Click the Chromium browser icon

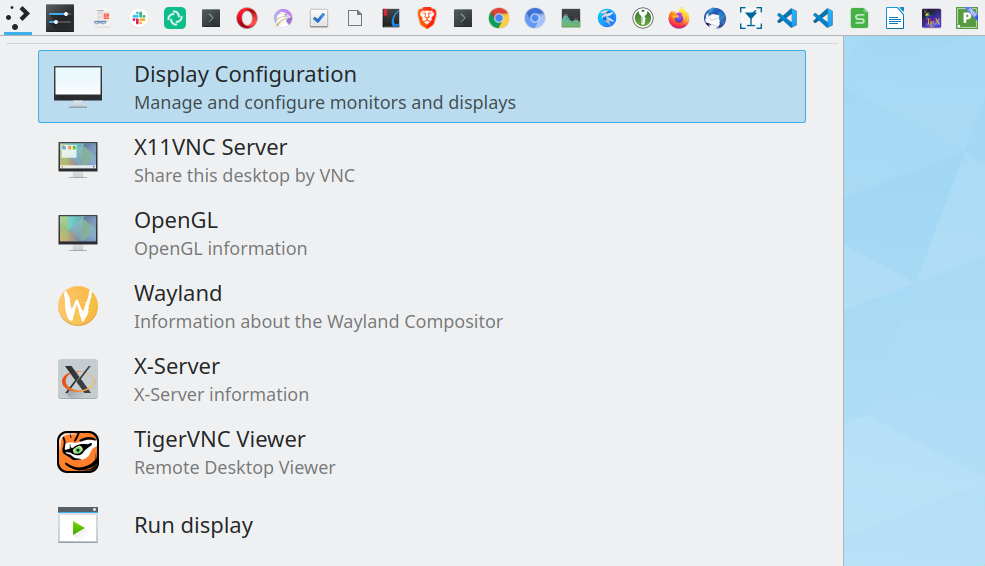click(x=535, y=18)
